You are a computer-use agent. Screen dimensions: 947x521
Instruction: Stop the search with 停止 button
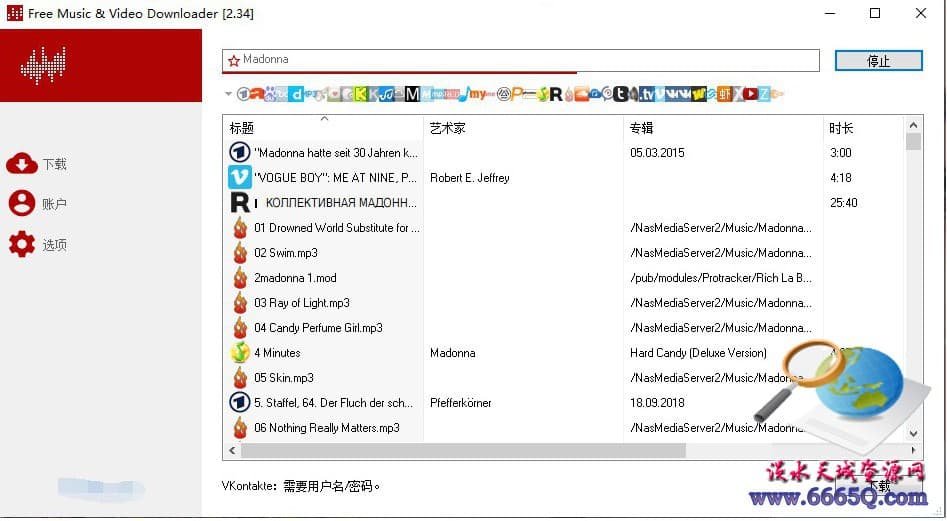pos(879,60)
